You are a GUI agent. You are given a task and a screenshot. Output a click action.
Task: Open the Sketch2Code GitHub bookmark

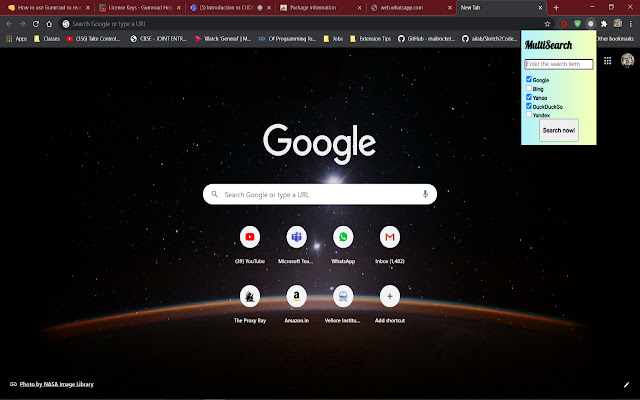pyautogui.click(x=490, y=39)
